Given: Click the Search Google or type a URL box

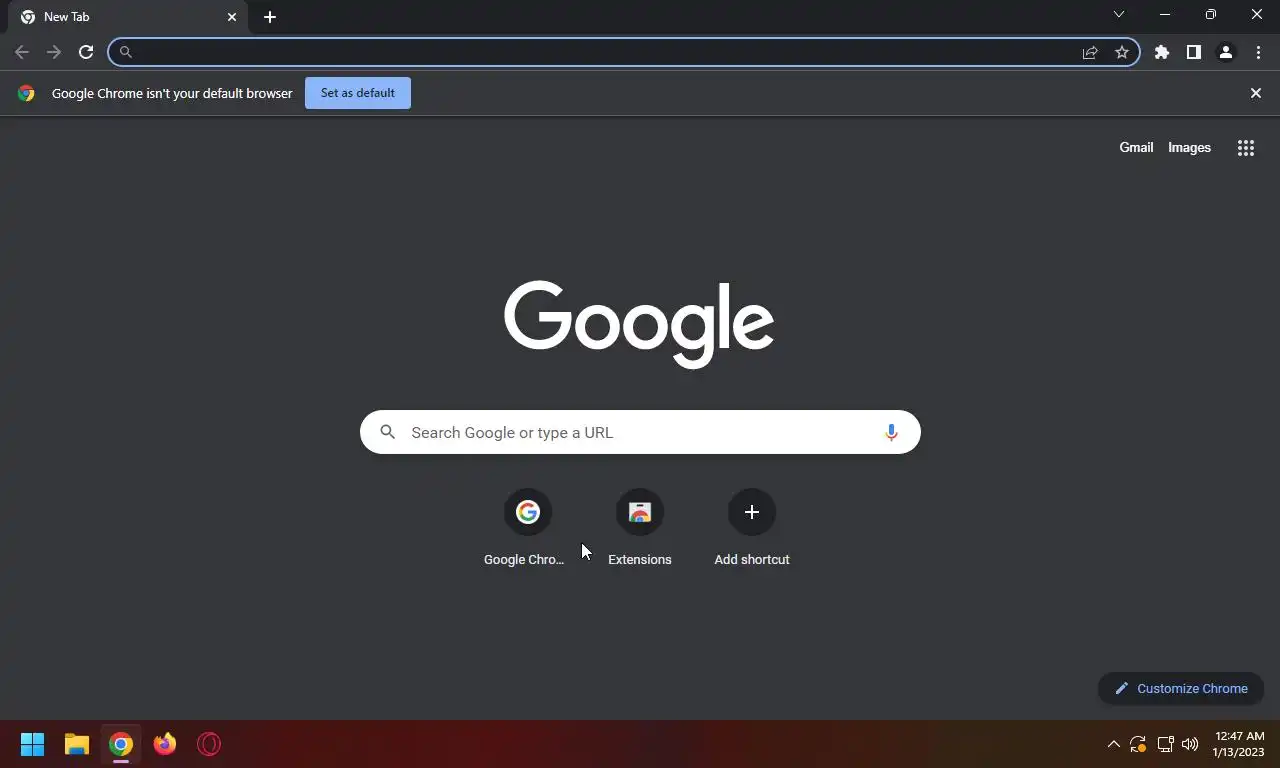Looking at the screenshot, I should (x=640, y=432).
